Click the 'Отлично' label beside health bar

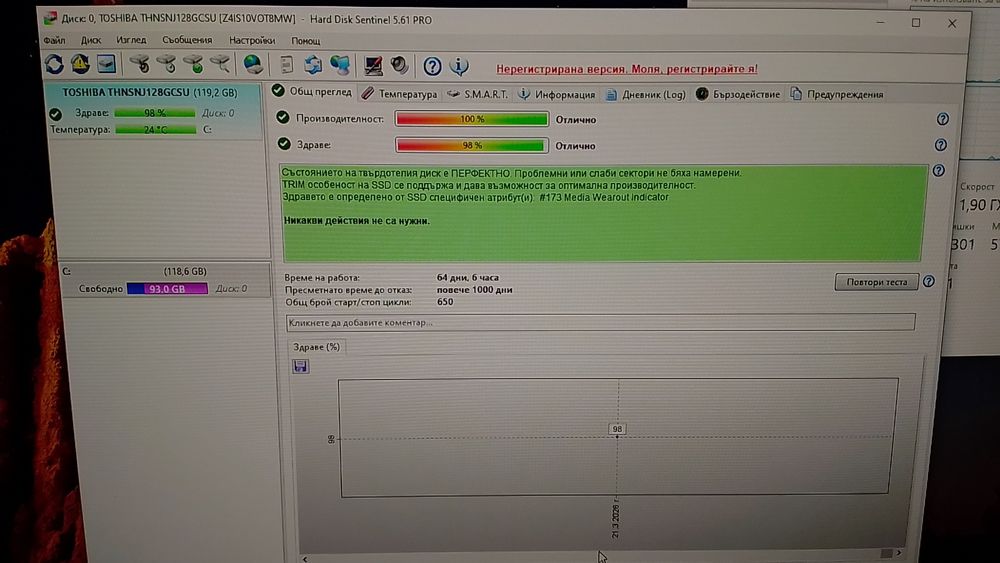click(x=575, y=146)
